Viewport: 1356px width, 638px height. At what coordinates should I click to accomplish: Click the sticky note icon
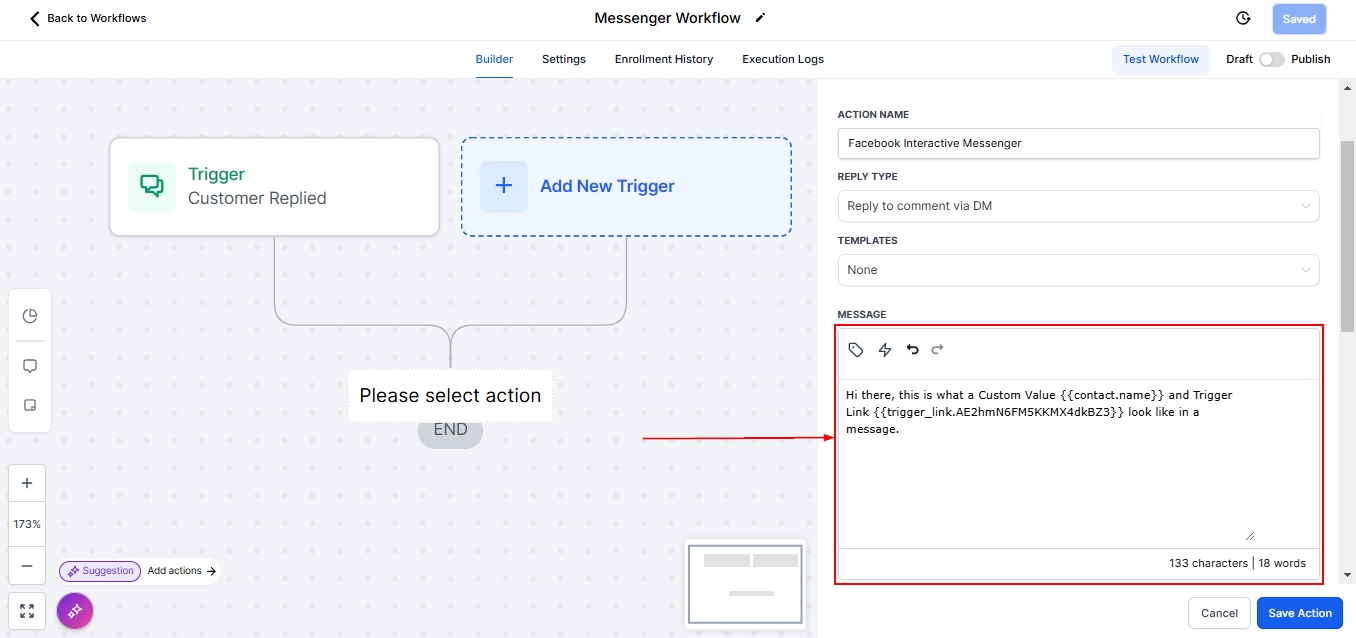[x=30, y=405]
